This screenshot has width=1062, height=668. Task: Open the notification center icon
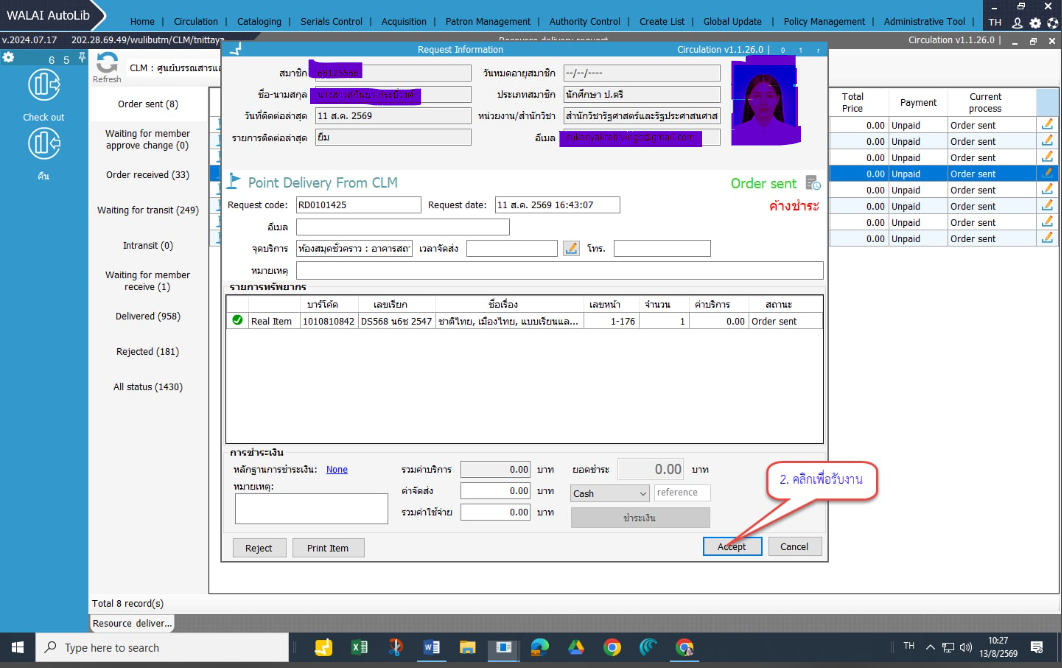tap(1036, 647)
